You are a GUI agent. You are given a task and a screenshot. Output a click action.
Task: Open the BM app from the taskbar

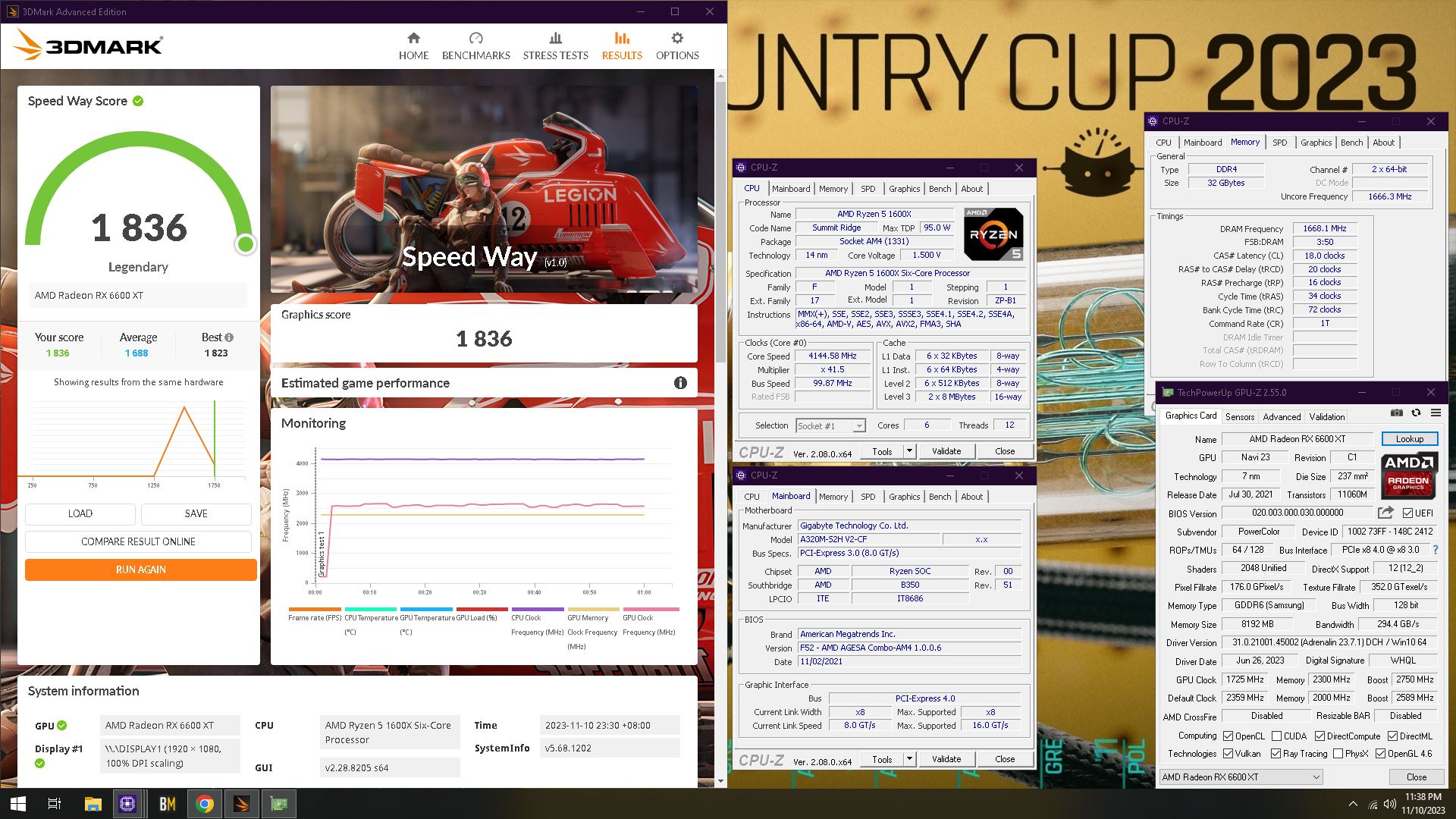point(168,804)
